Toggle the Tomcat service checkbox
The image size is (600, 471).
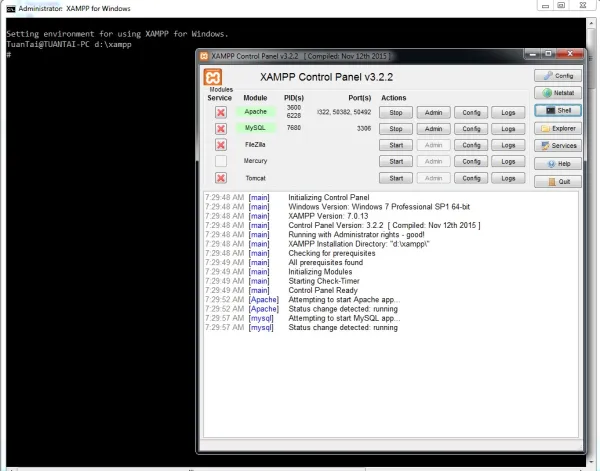tap(221, 178)
